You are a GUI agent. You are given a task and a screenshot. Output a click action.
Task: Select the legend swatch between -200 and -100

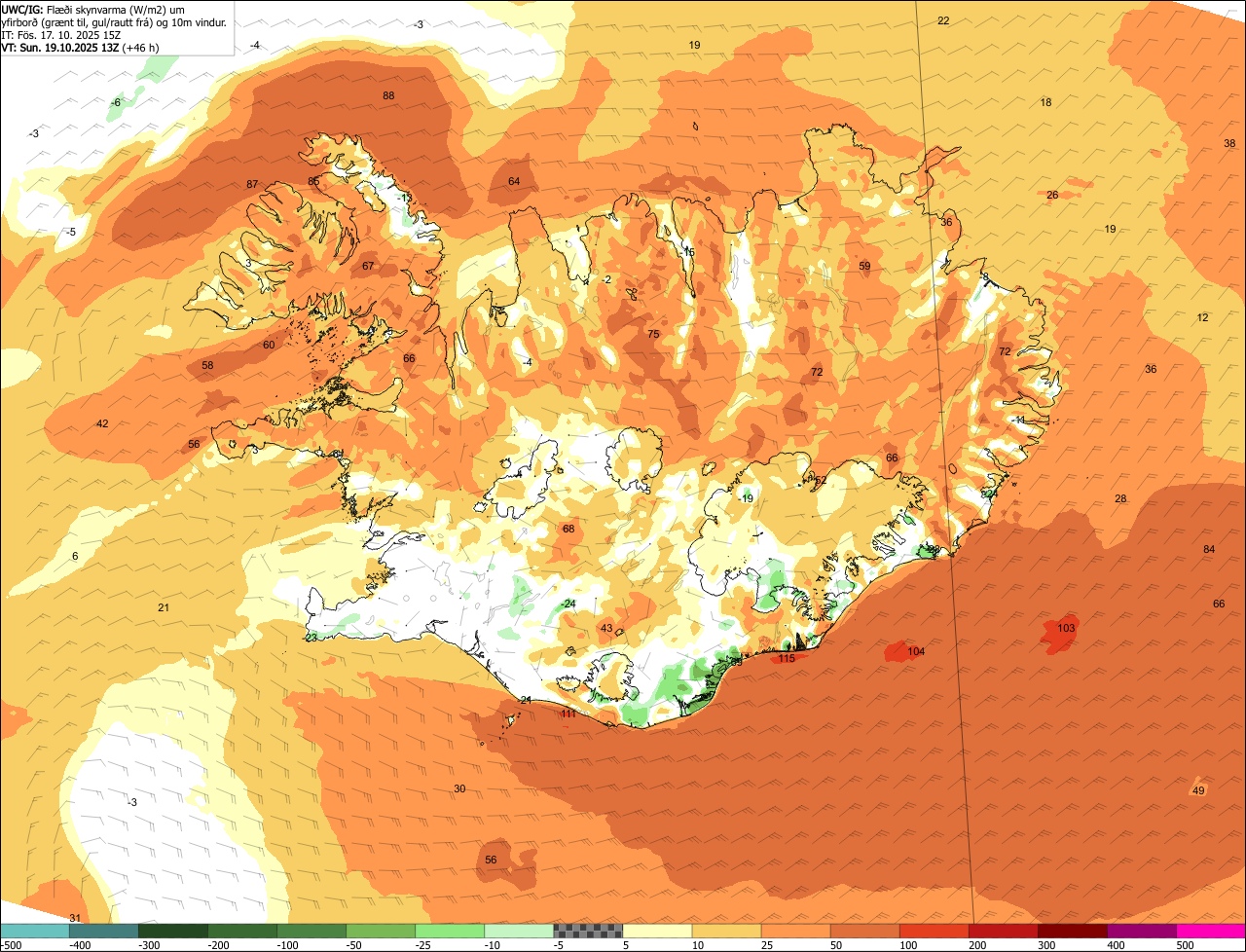coord(242,931)
